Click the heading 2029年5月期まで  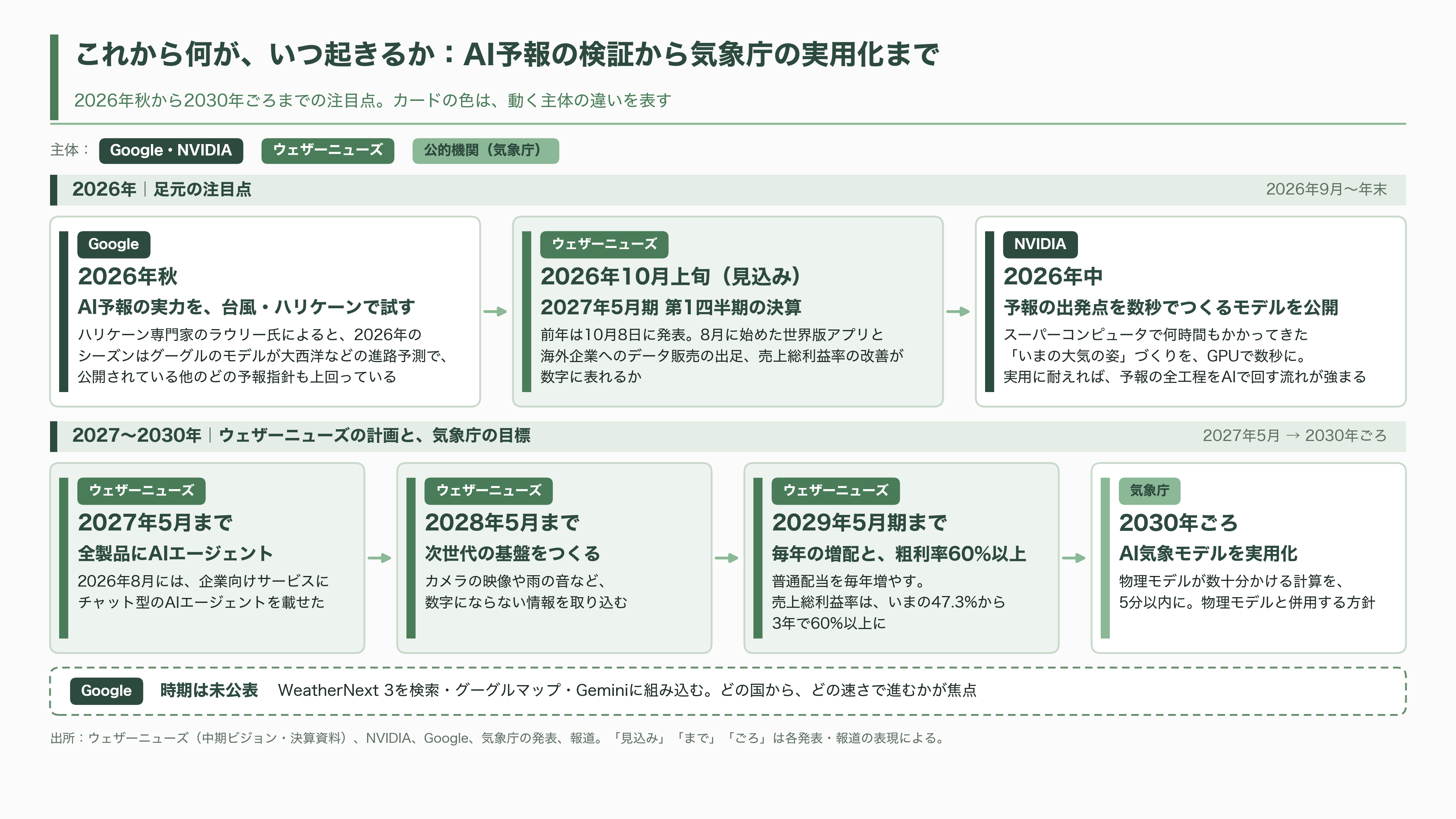point(859,523)
